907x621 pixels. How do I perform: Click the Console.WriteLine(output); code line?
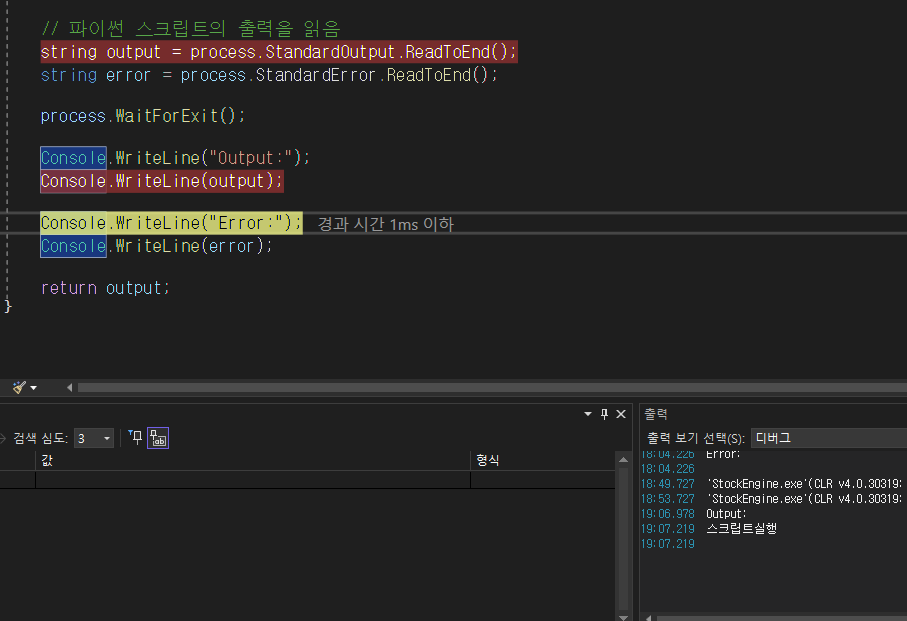point(162,181)
